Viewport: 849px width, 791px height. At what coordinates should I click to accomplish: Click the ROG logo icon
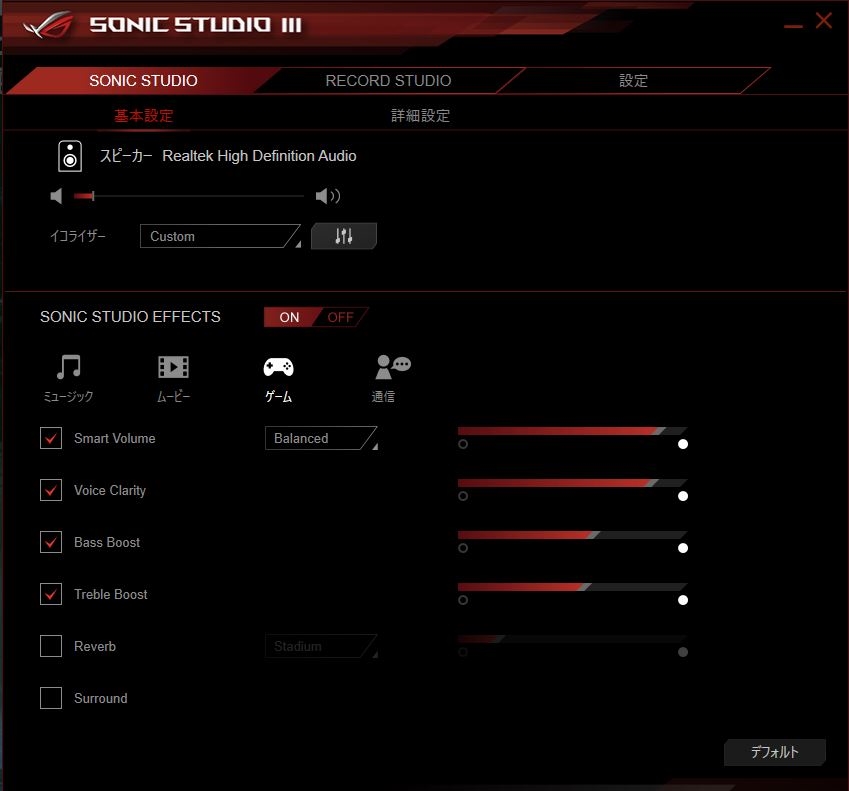pos(49,25)
